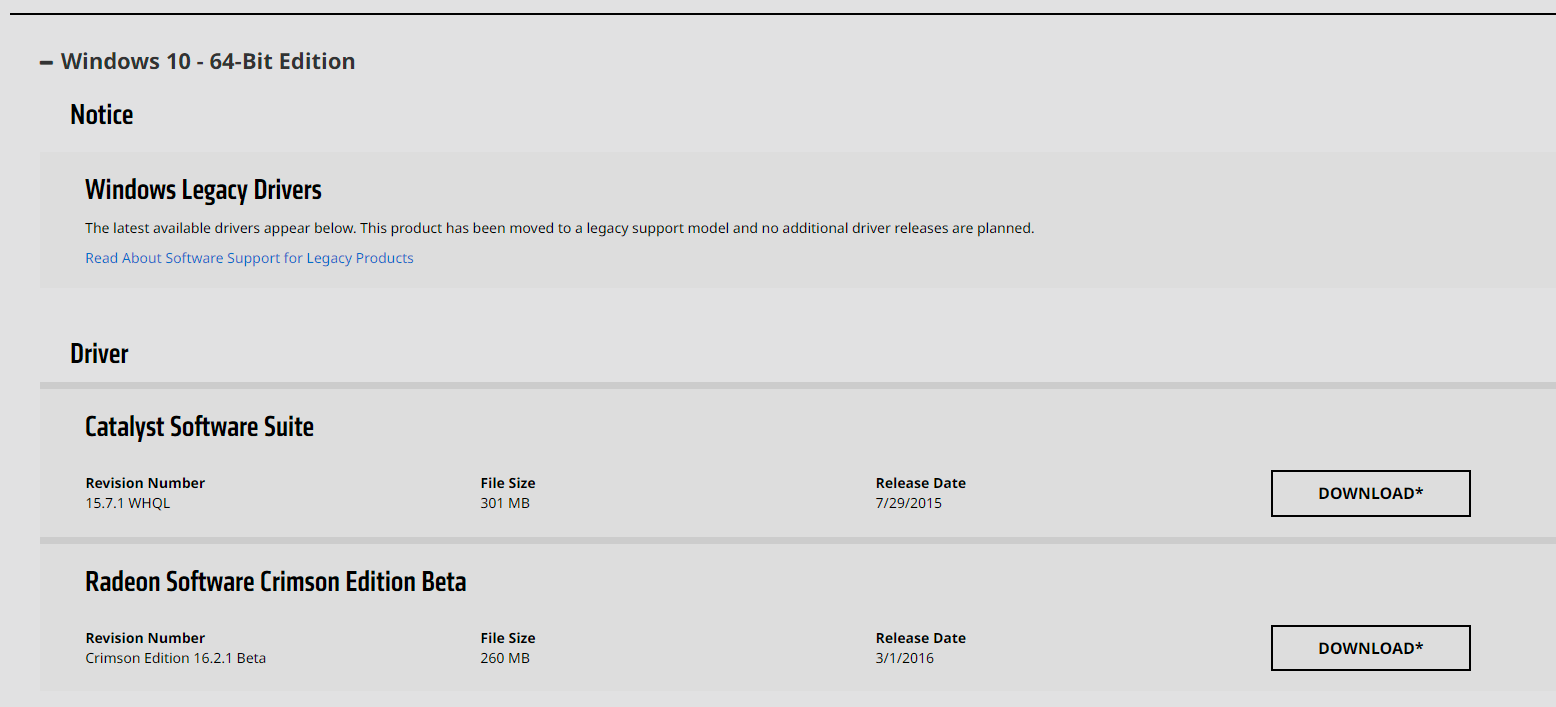This screenshot has width=1556, height=707.
Task: Select the 15.7.1 WHQL revision text
Action: pyautogui.click(x=128, y=503)
